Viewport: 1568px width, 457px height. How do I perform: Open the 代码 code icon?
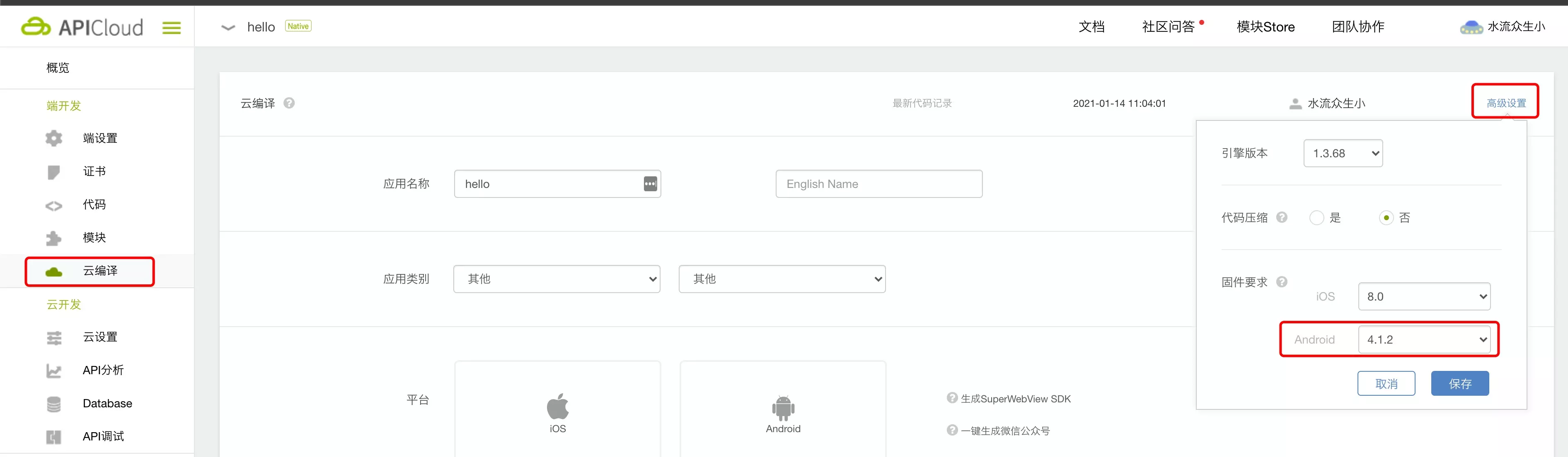[54, 205]
